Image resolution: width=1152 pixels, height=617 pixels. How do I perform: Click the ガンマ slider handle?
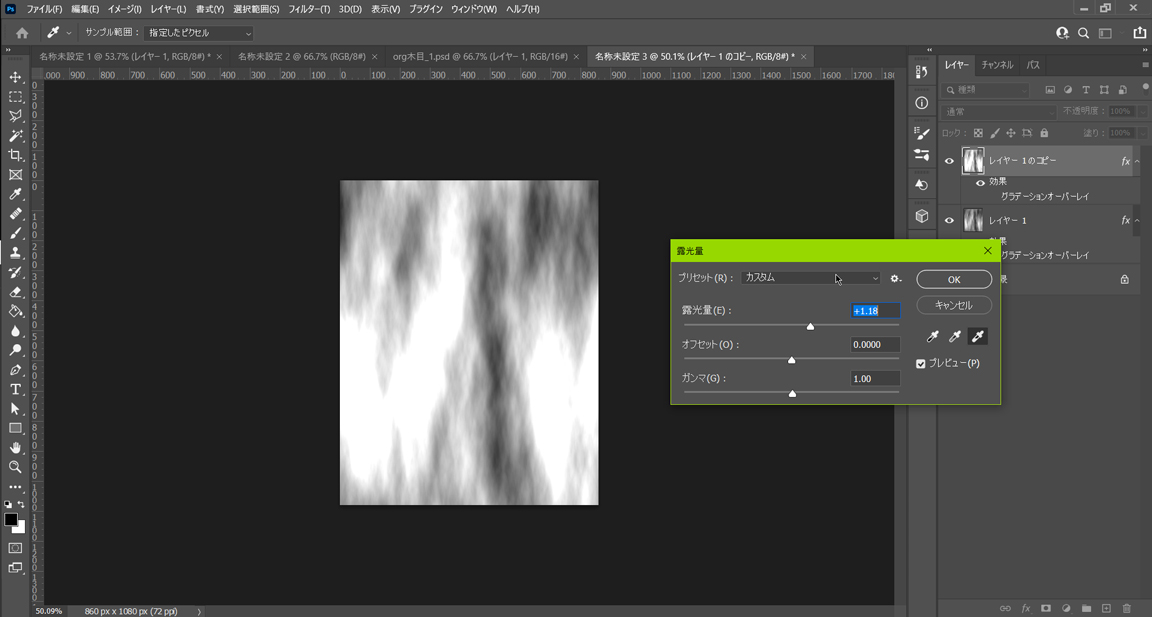point(792,394)
